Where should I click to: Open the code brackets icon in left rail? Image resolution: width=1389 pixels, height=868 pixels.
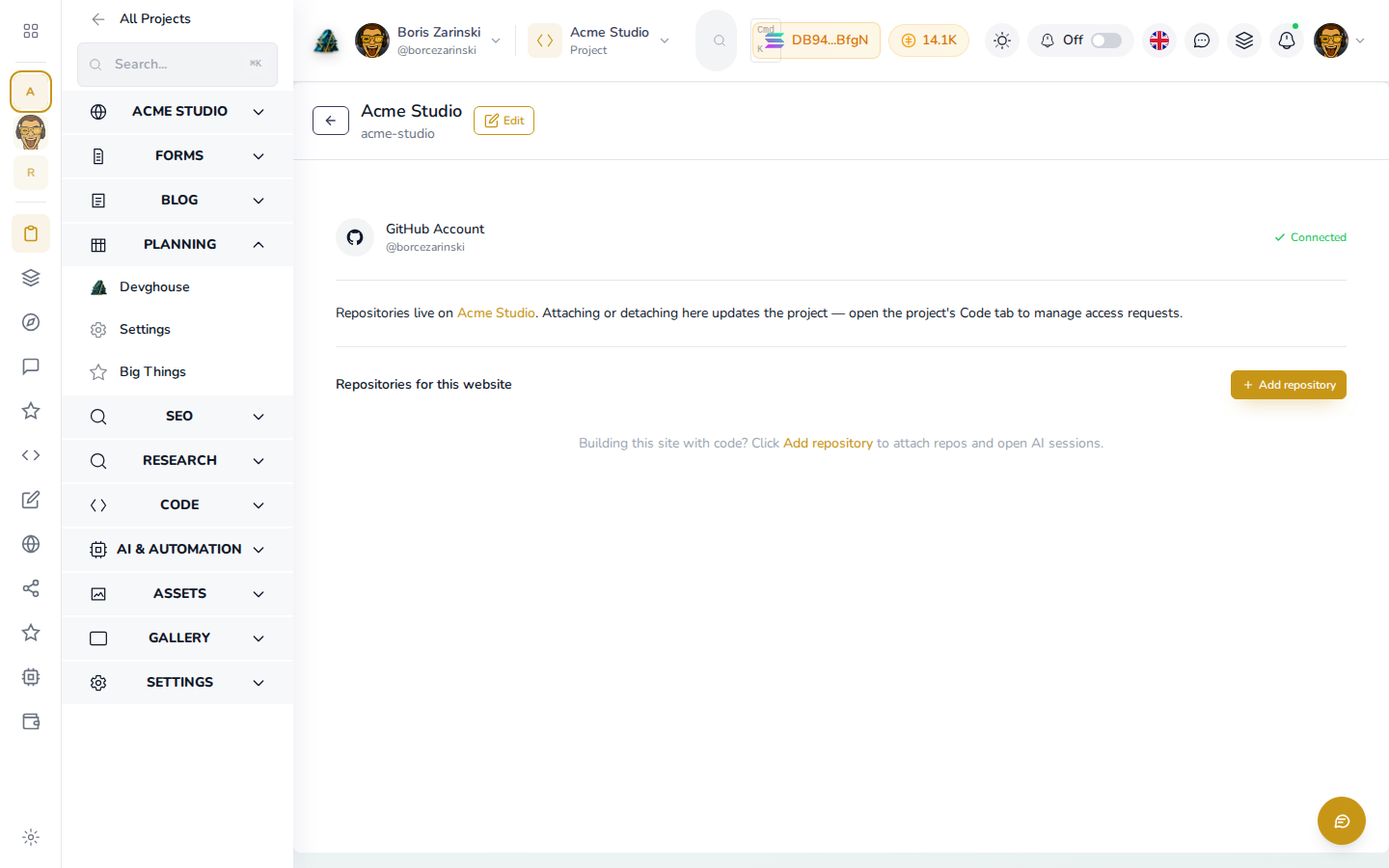point(31,455)
